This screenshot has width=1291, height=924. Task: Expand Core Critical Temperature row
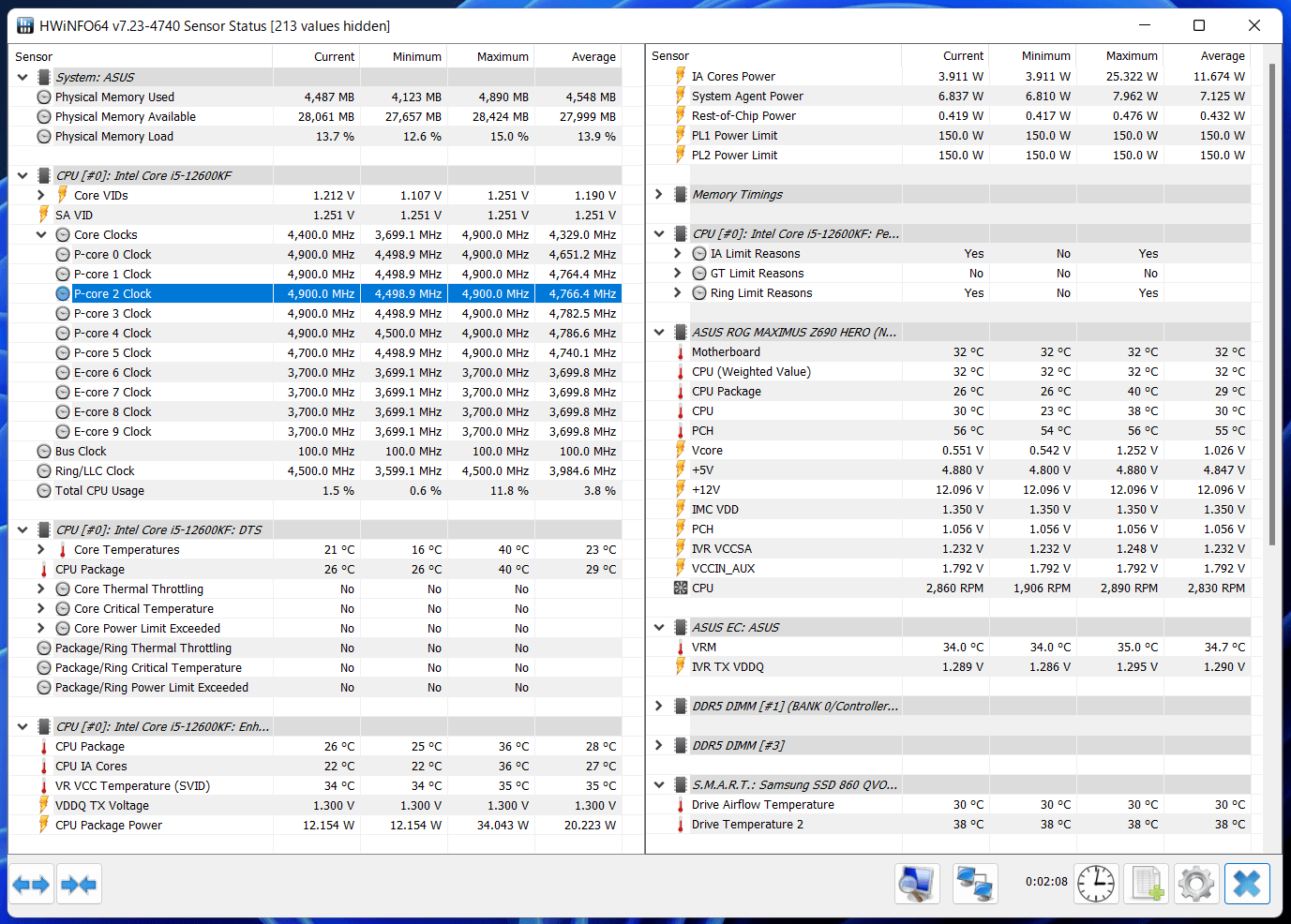pyautogui.click(x=41, y=608)
